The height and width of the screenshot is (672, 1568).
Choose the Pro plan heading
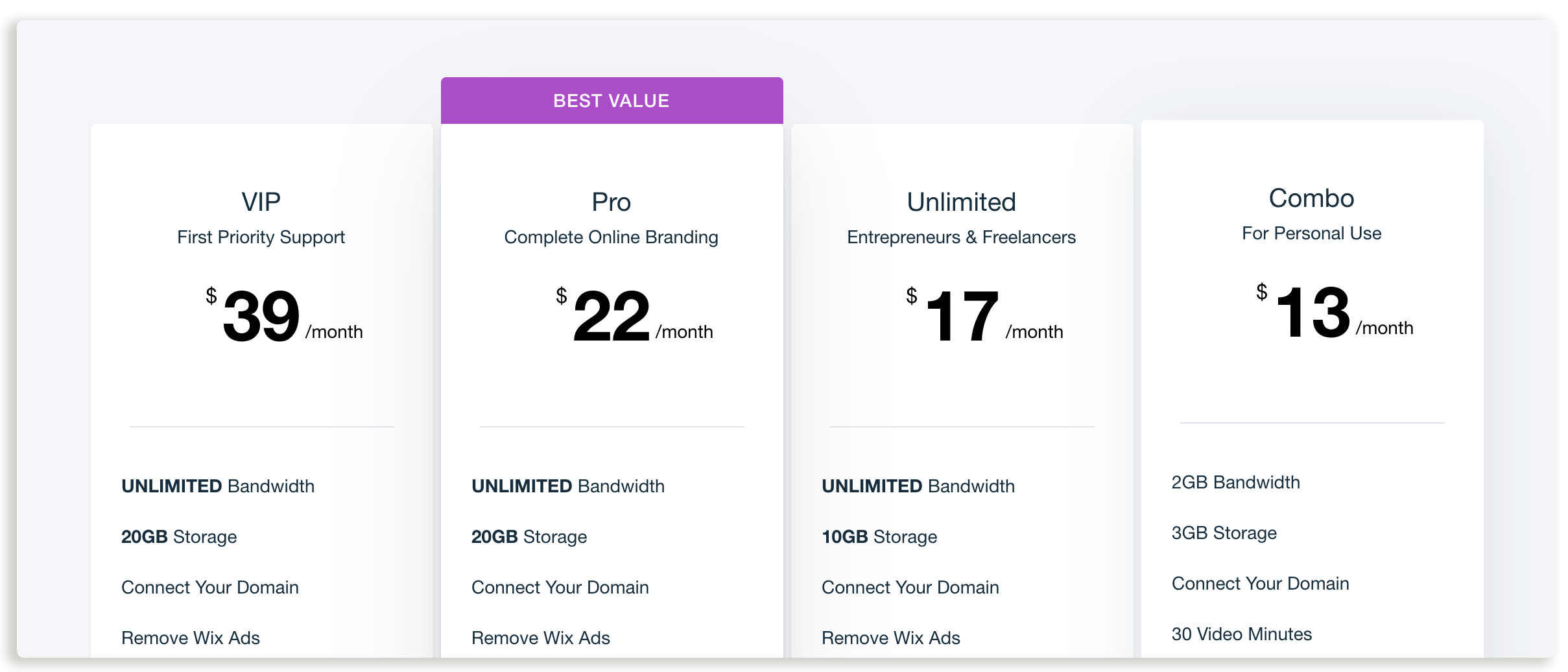point(612,202)
